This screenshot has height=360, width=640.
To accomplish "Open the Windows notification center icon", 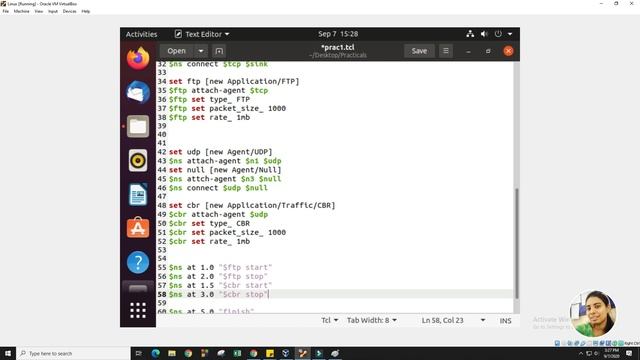I will [629, 353].
